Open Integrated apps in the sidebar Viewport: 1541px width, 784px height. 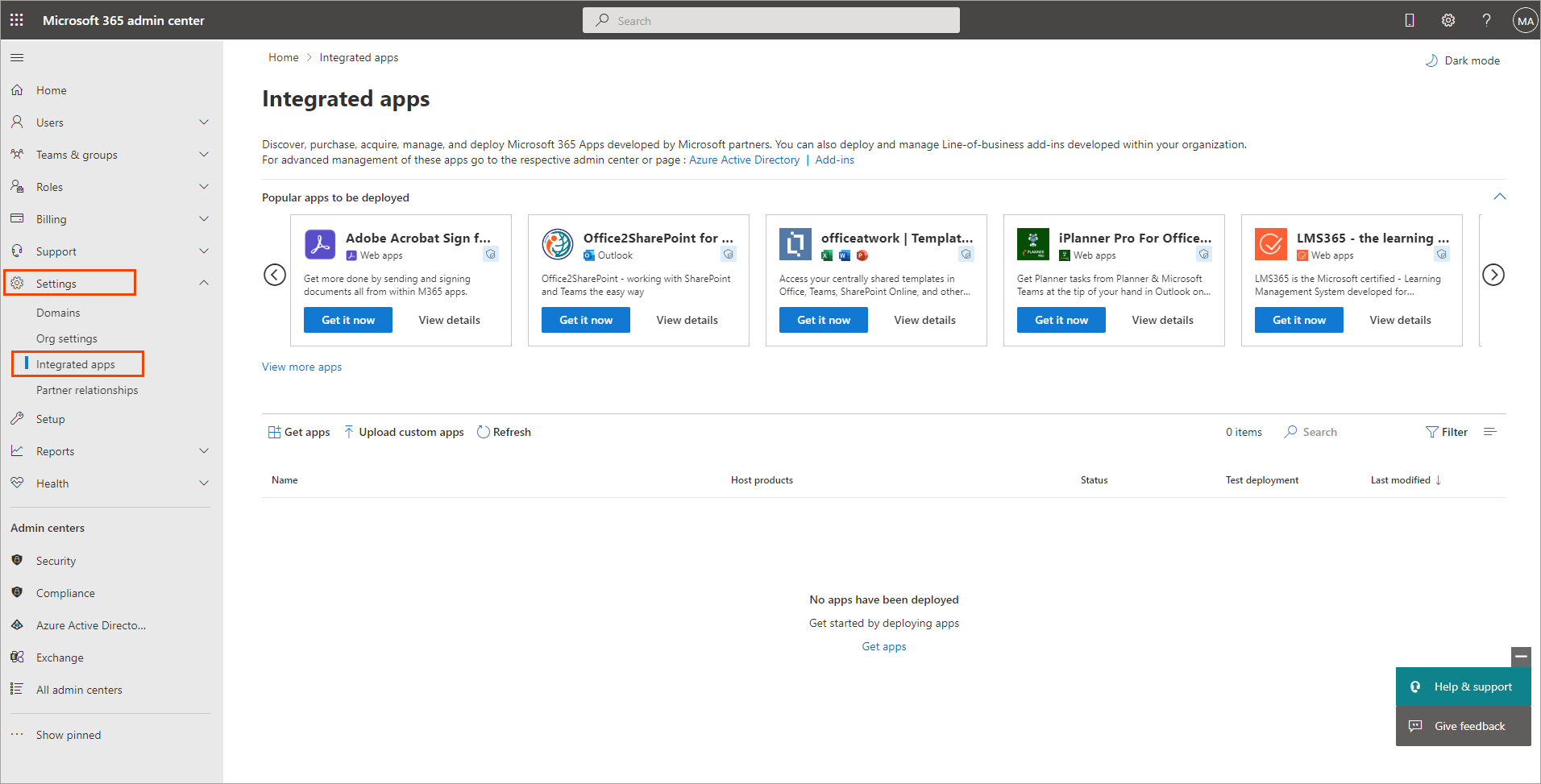(x=77, y=363)
